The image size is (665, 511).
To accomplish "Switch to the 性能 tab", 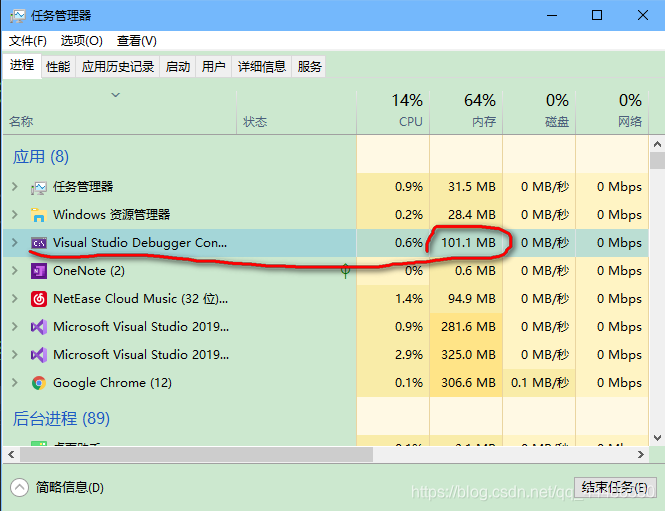I will [x=58, y=67].
